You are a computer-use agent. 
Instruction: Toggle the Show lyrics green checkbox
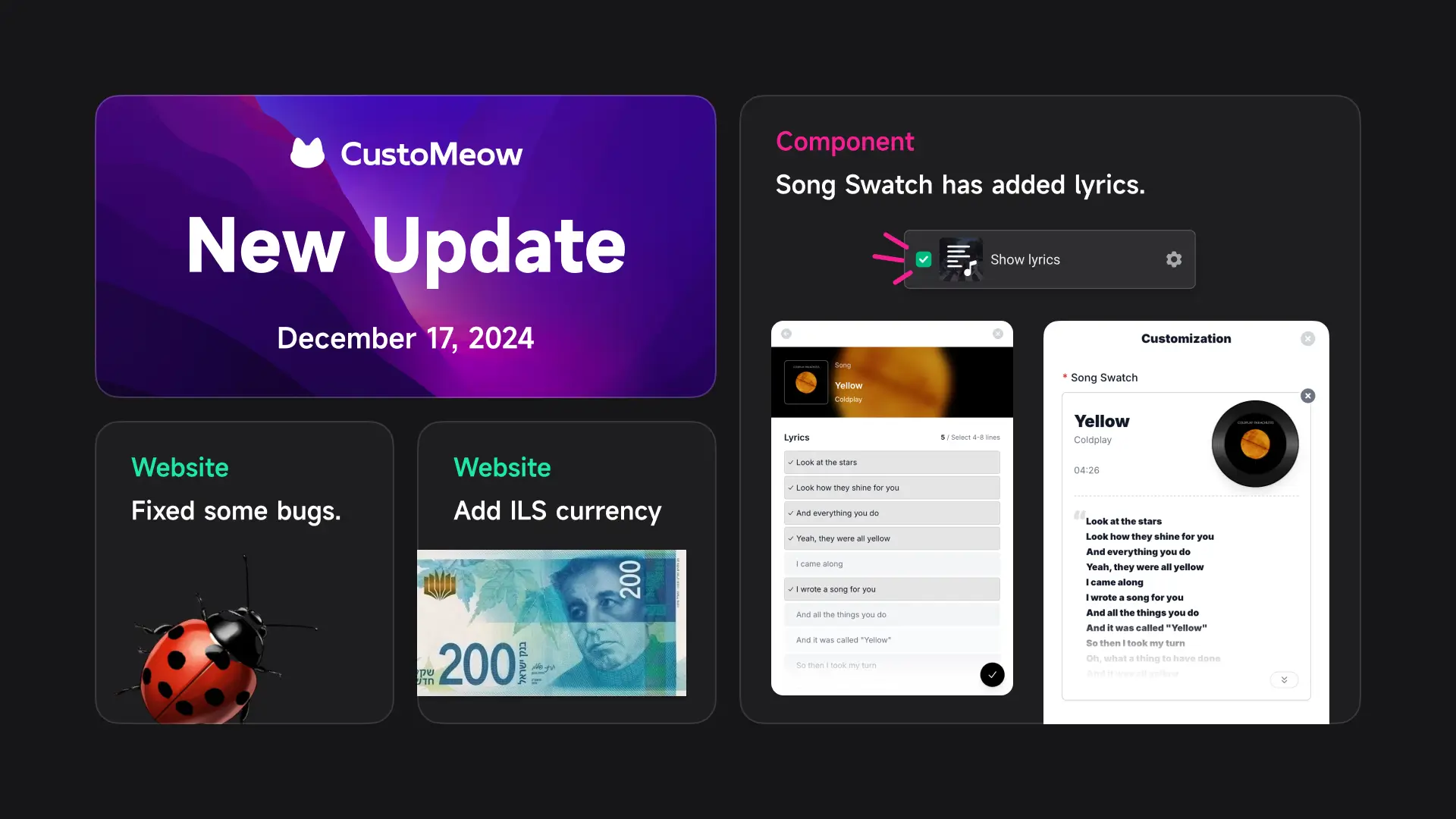coord(924,260)
